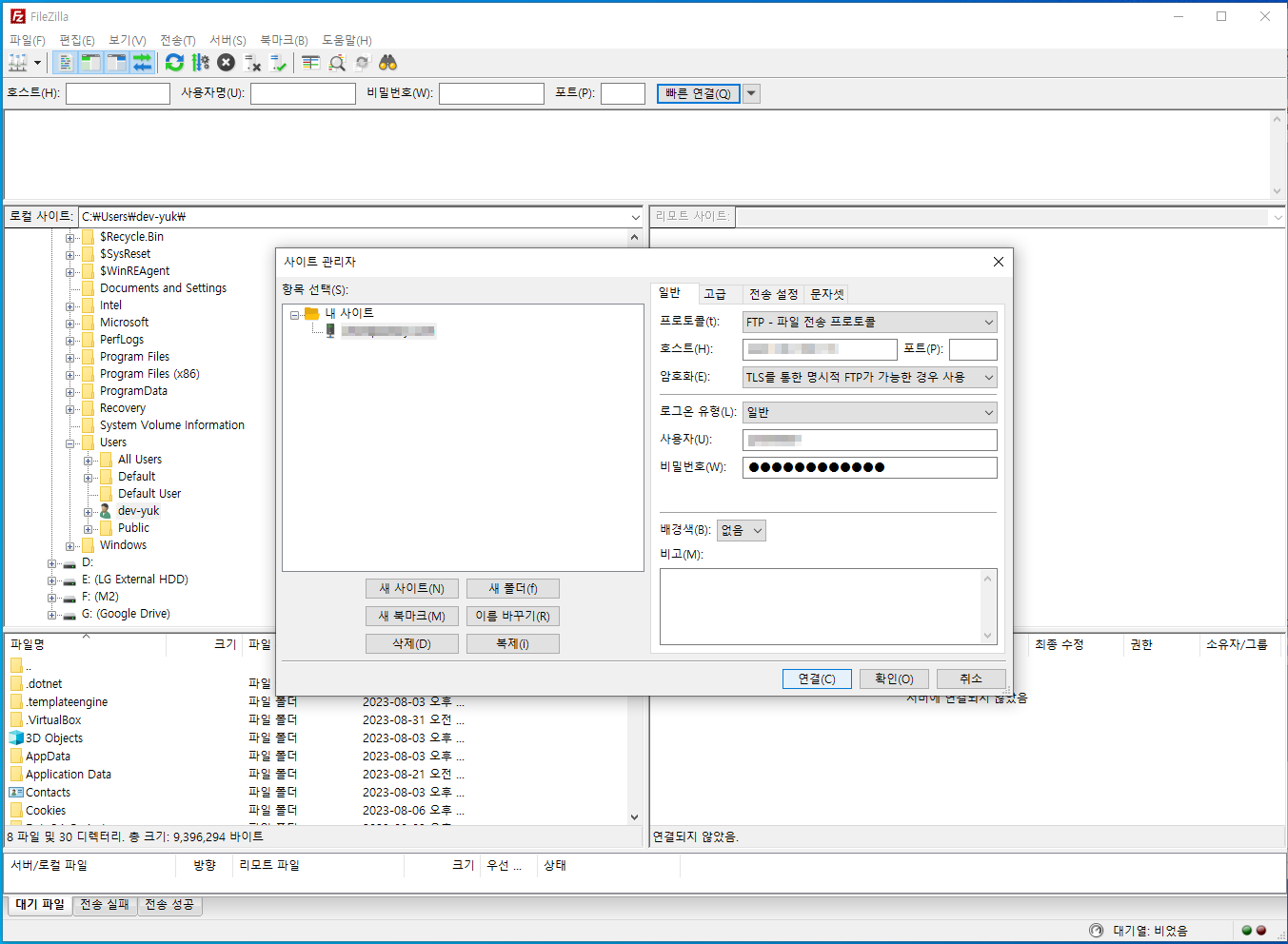
Task: Click the 이름 바꾸기(R) button
Action: click(x=513, y=616)
